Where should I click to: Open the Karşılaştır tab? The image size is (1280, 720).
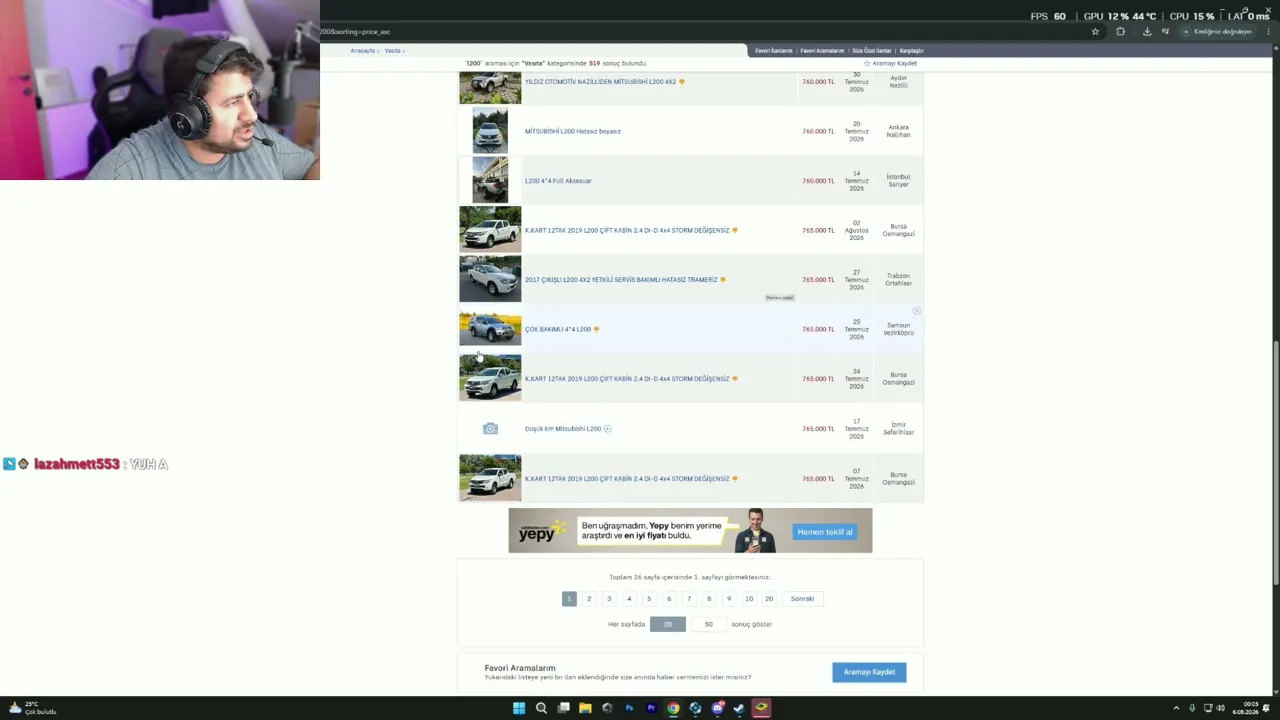pyautogui.click(x=911, y=51)
